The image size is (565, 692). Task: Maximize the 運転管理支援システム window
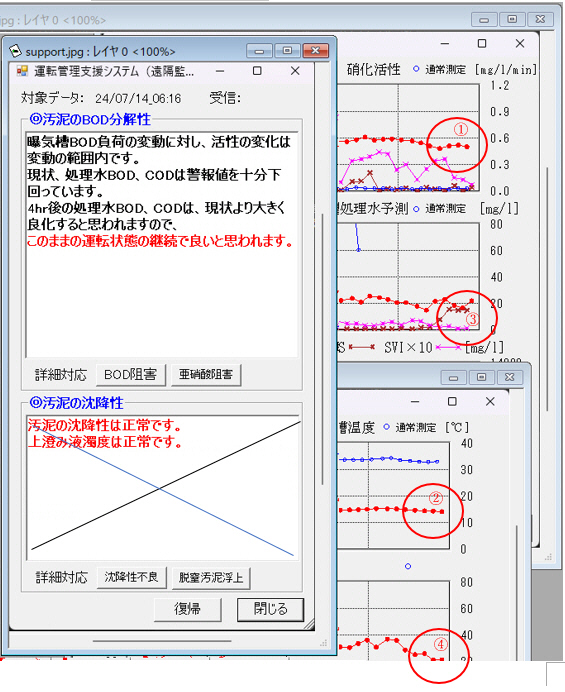257,71
